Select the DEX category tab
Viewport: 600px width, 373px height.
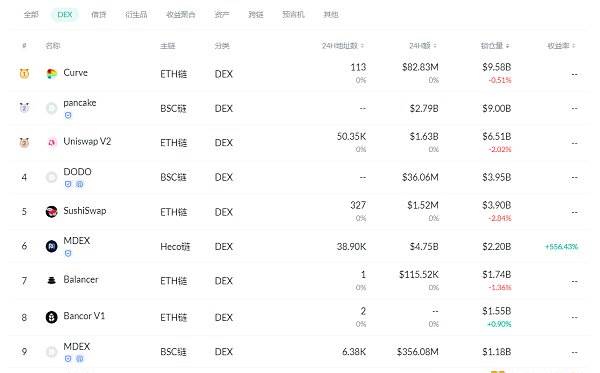pos(65,15)
